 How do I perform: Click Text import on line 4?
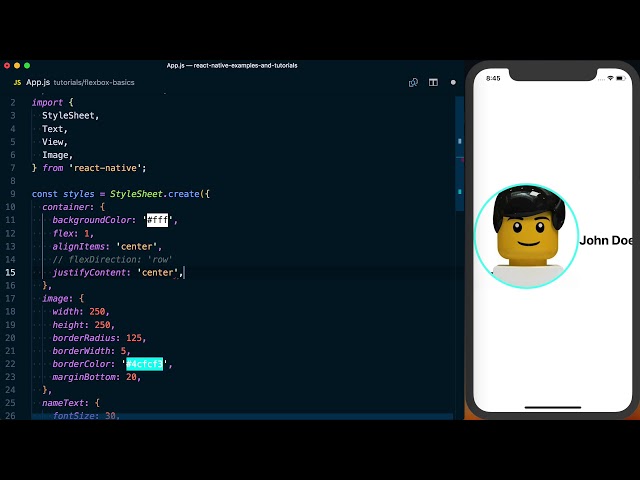coord(52,129)
